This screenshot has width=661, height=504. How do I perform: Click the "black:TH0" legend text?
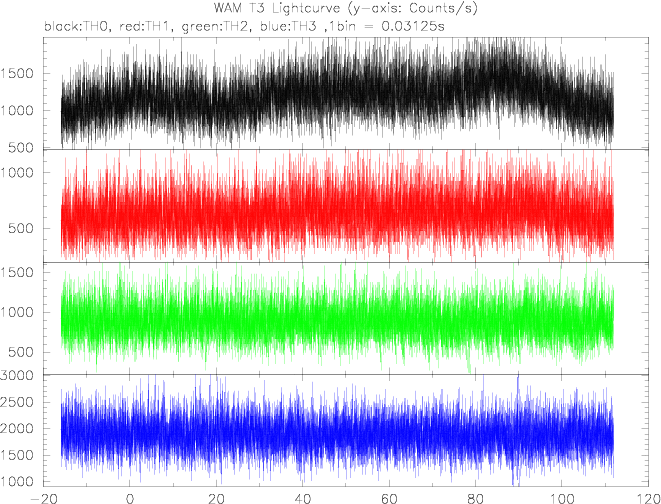click(x=76, y=26)
